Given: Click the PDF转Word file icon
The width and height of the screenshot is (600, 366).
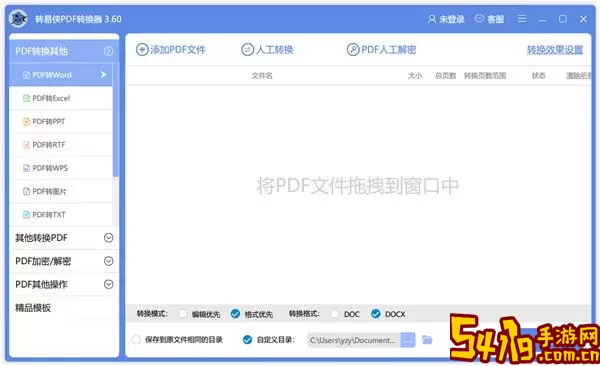Looking at the screenshot, I should click(x=26, y=75).
